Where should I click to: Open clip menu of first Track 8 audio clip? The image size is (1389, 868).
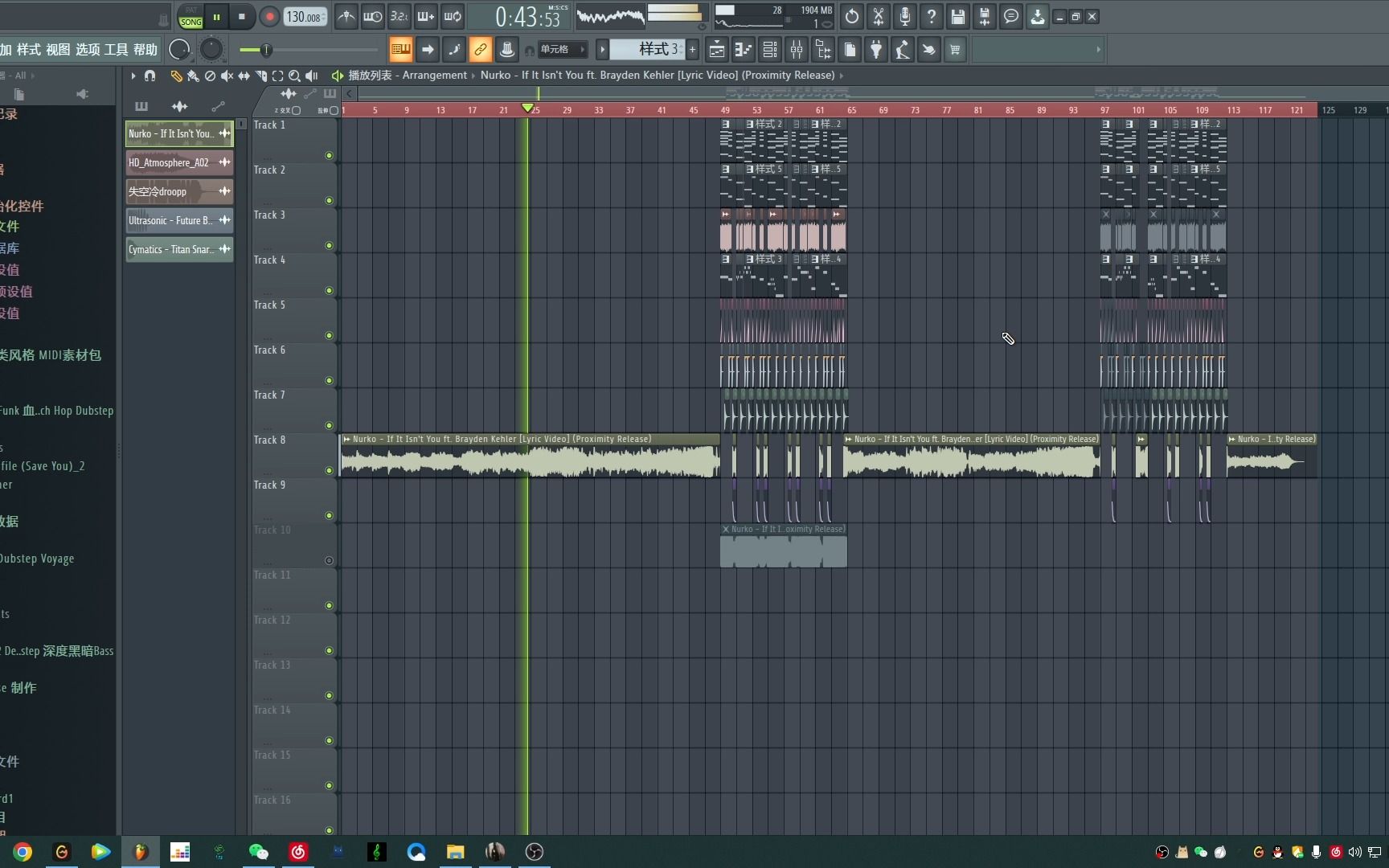pyautogui.click(x=346, y=440)
